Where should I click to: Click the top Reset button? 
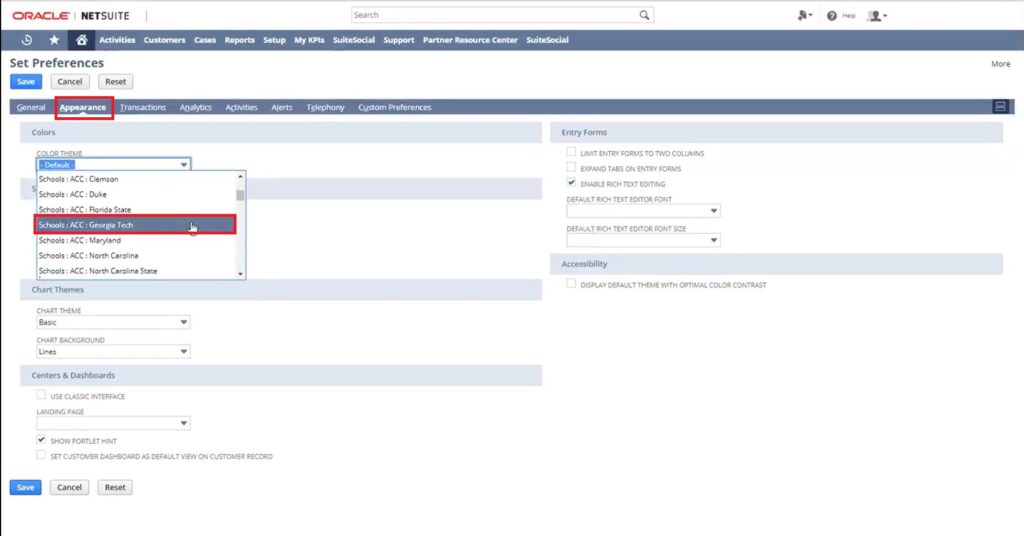[116, 82]
